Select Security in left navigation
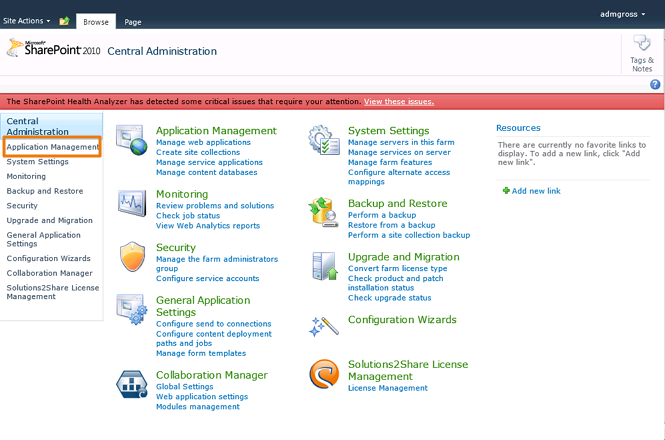665x440 pixels. tap(22, 205)
